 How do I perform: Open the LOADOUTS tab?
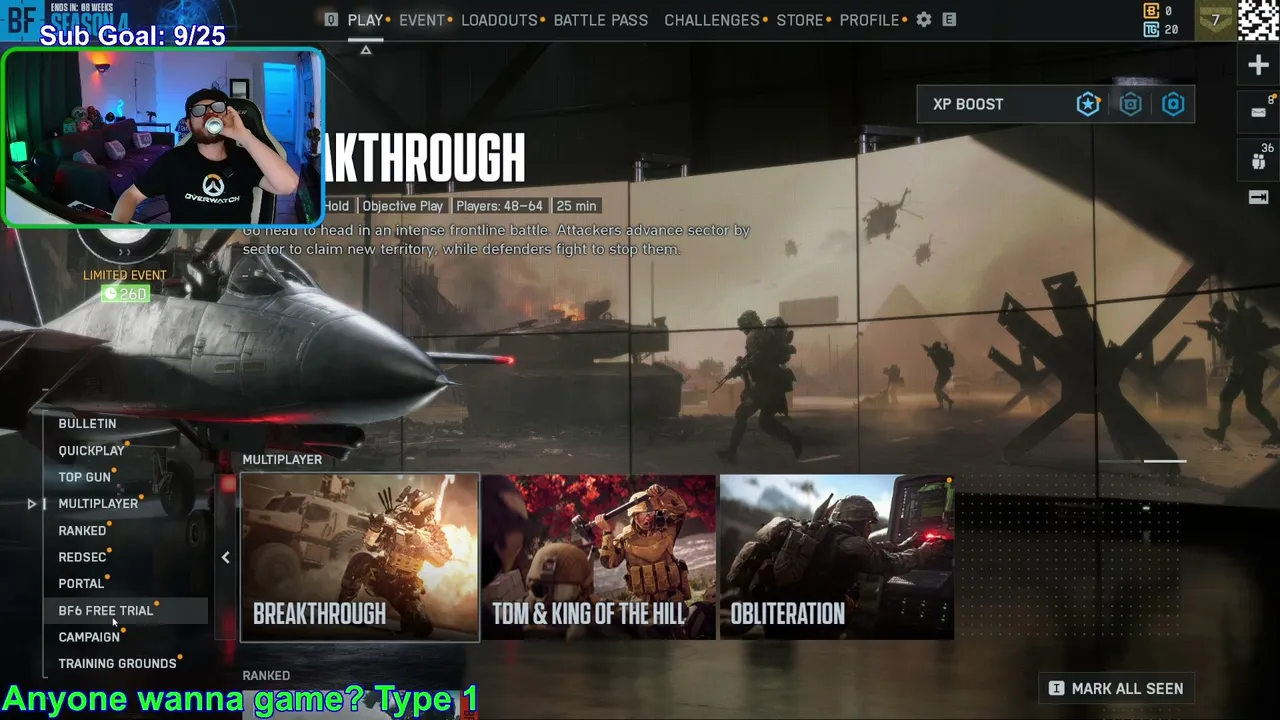pyautogui.click(x=499, y=20)
